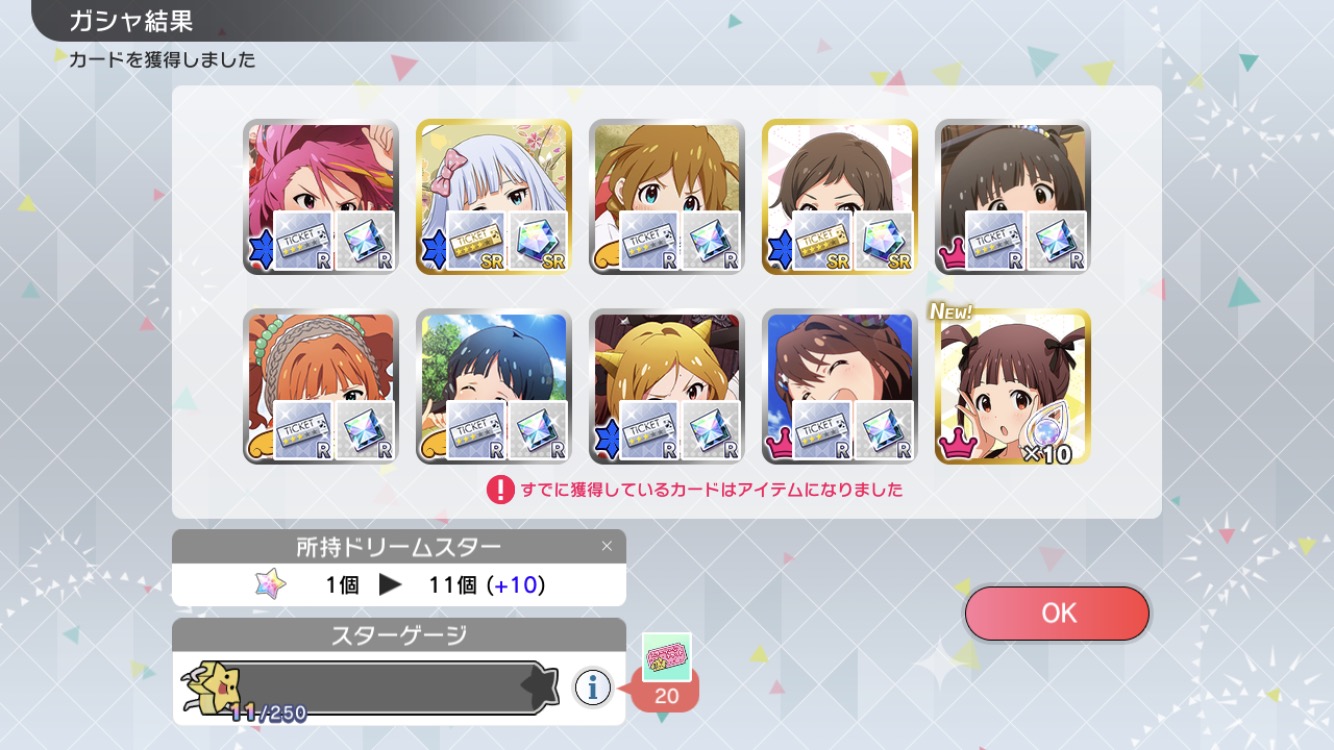This screenshot has height=750, width=1334.
Task: Select the orange-haired girl with green headband card
Action: [x=321, y=387]
